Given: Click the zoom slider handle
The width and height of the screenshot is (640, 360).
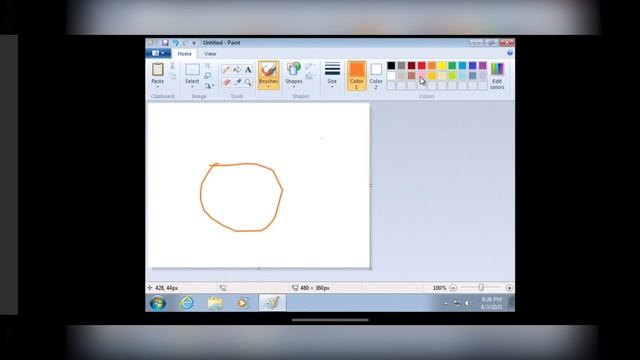Looking at the screenshot, I should tap(481, 288).
